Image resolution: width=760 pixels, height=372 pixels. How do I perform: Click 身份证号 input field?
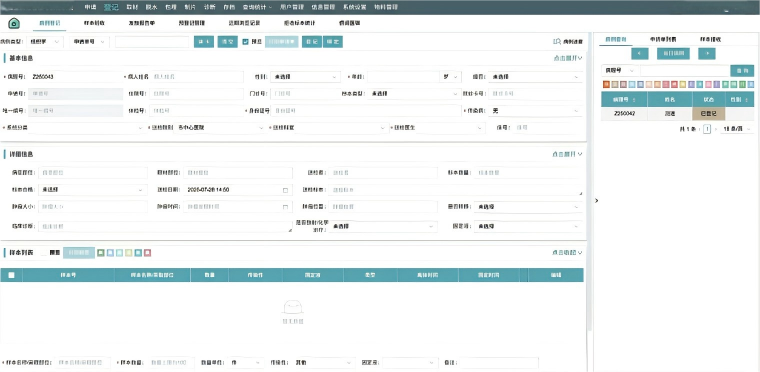[366, 111]
